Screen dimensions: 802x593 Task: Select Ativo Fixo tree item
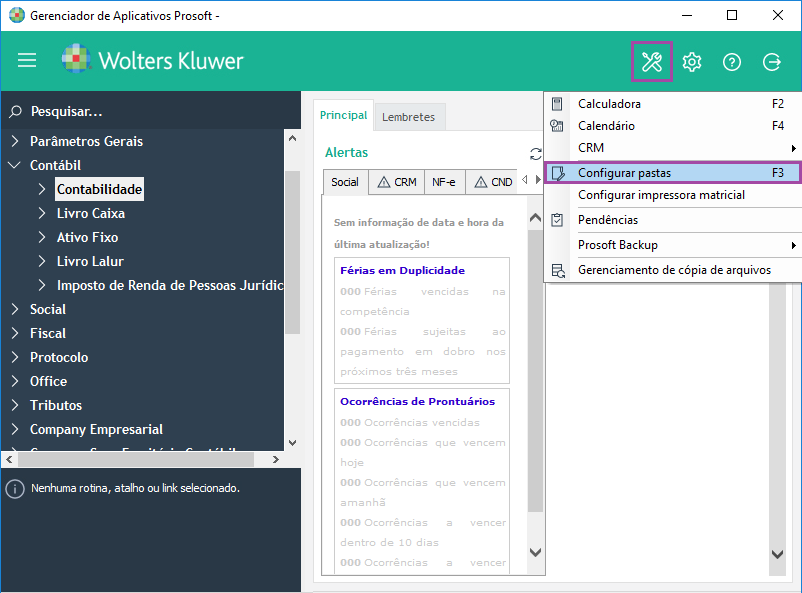click(87, 237)
